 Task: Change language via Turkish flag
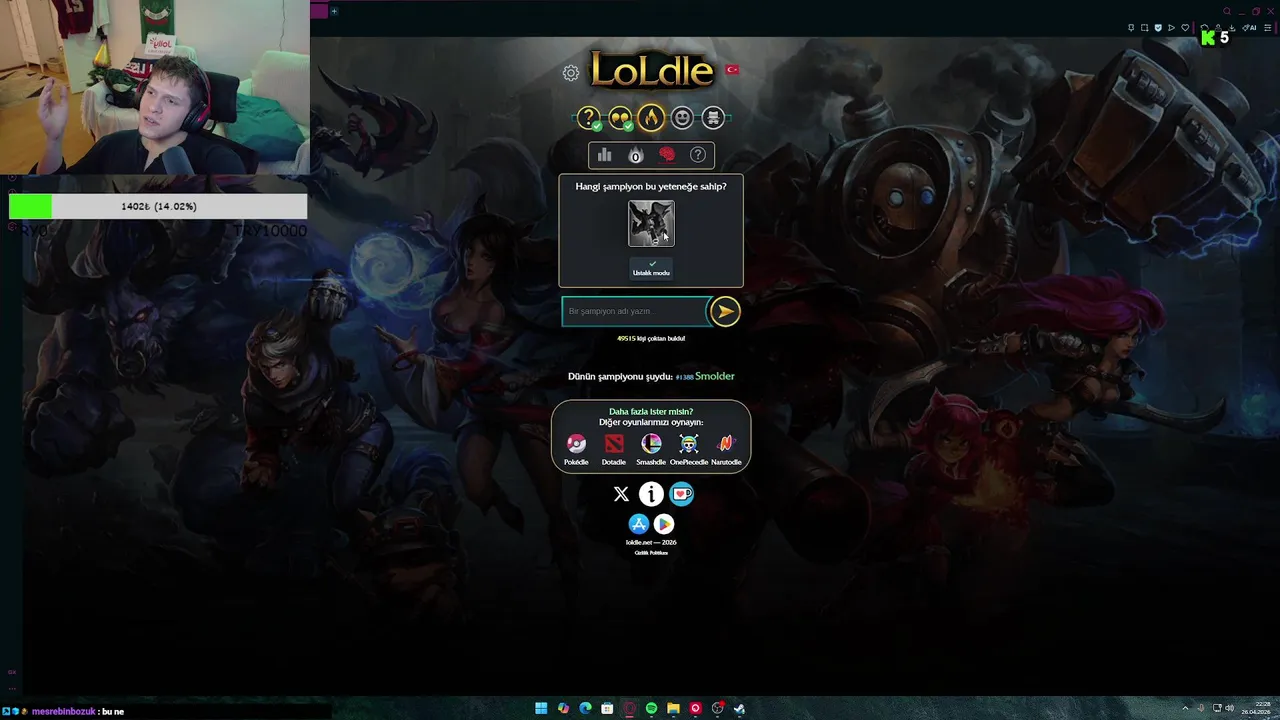tap(732, 69)
